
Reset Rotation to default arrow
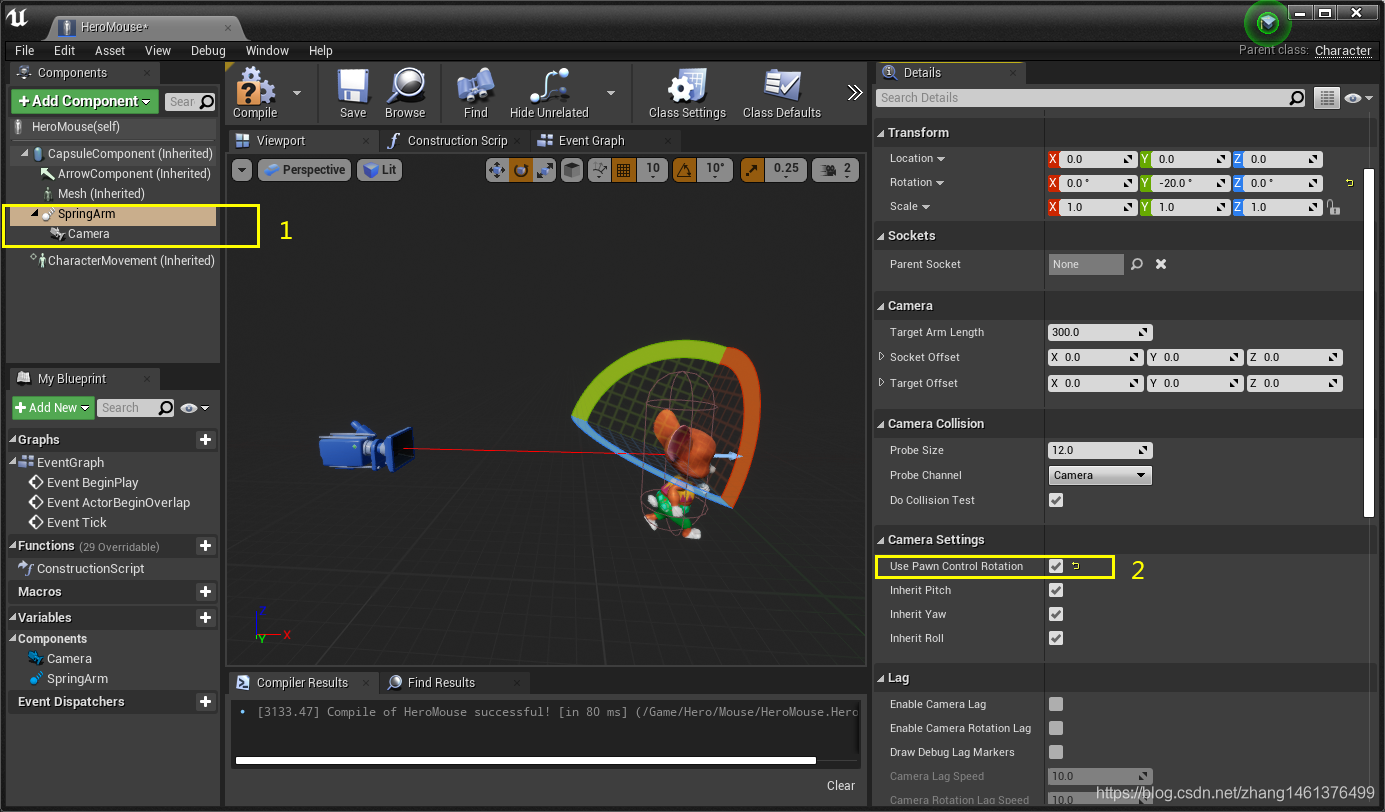tap(1349, 183)
